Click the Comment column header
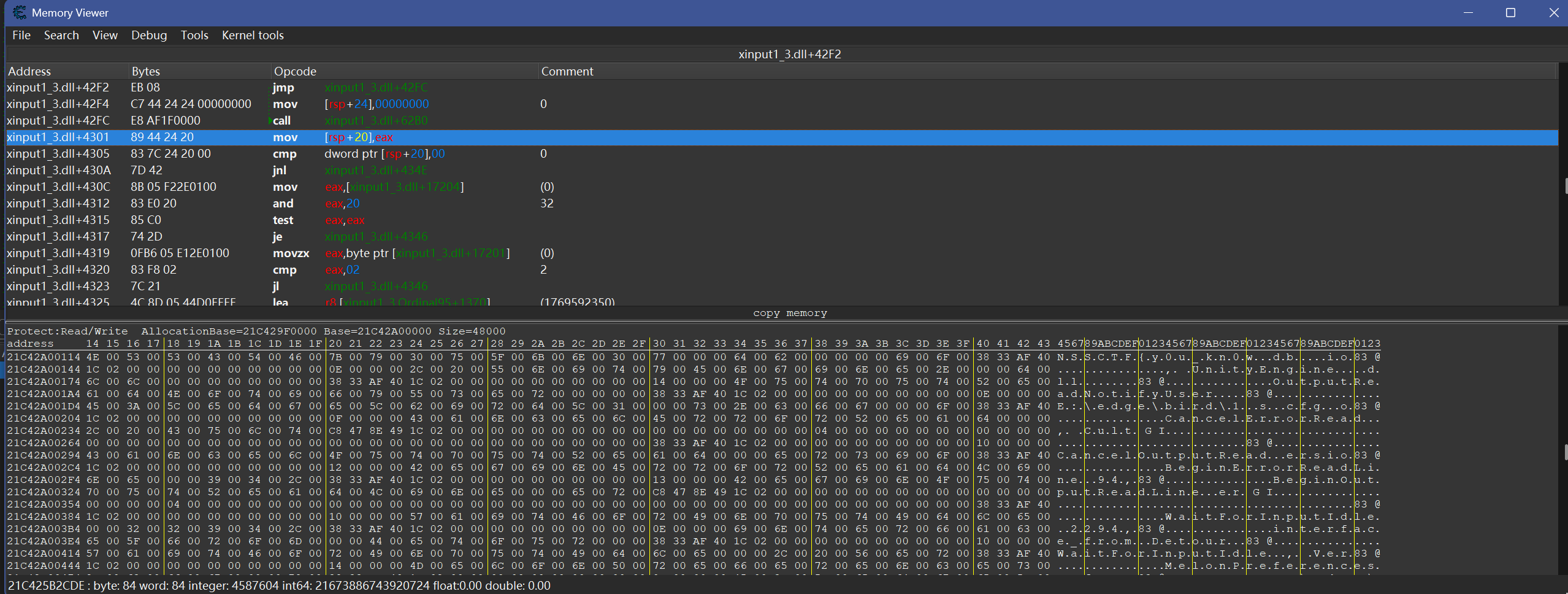This screenshot has height=594, width=1568. tap(567, 71)
